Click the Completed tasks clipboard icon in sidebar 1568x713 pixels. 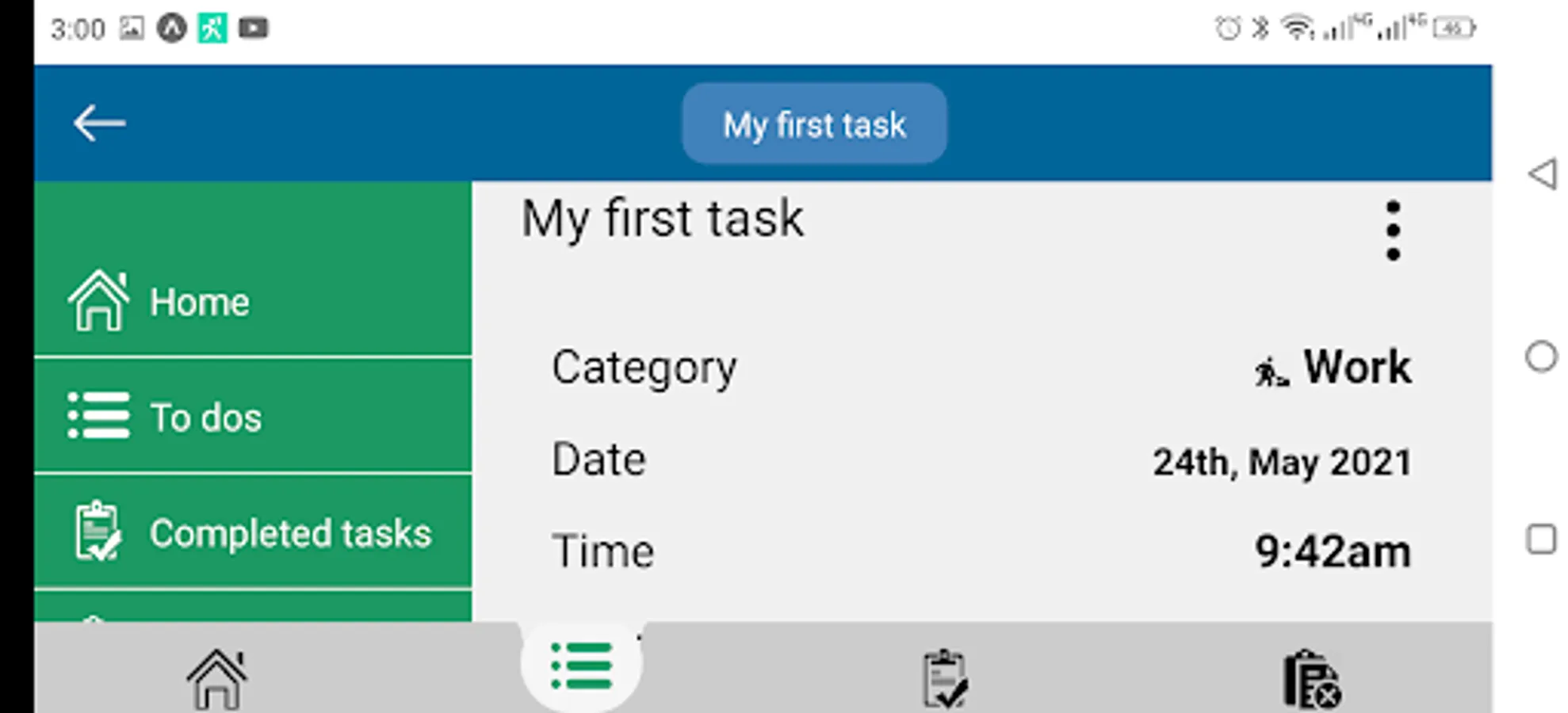tap(98, 532)
